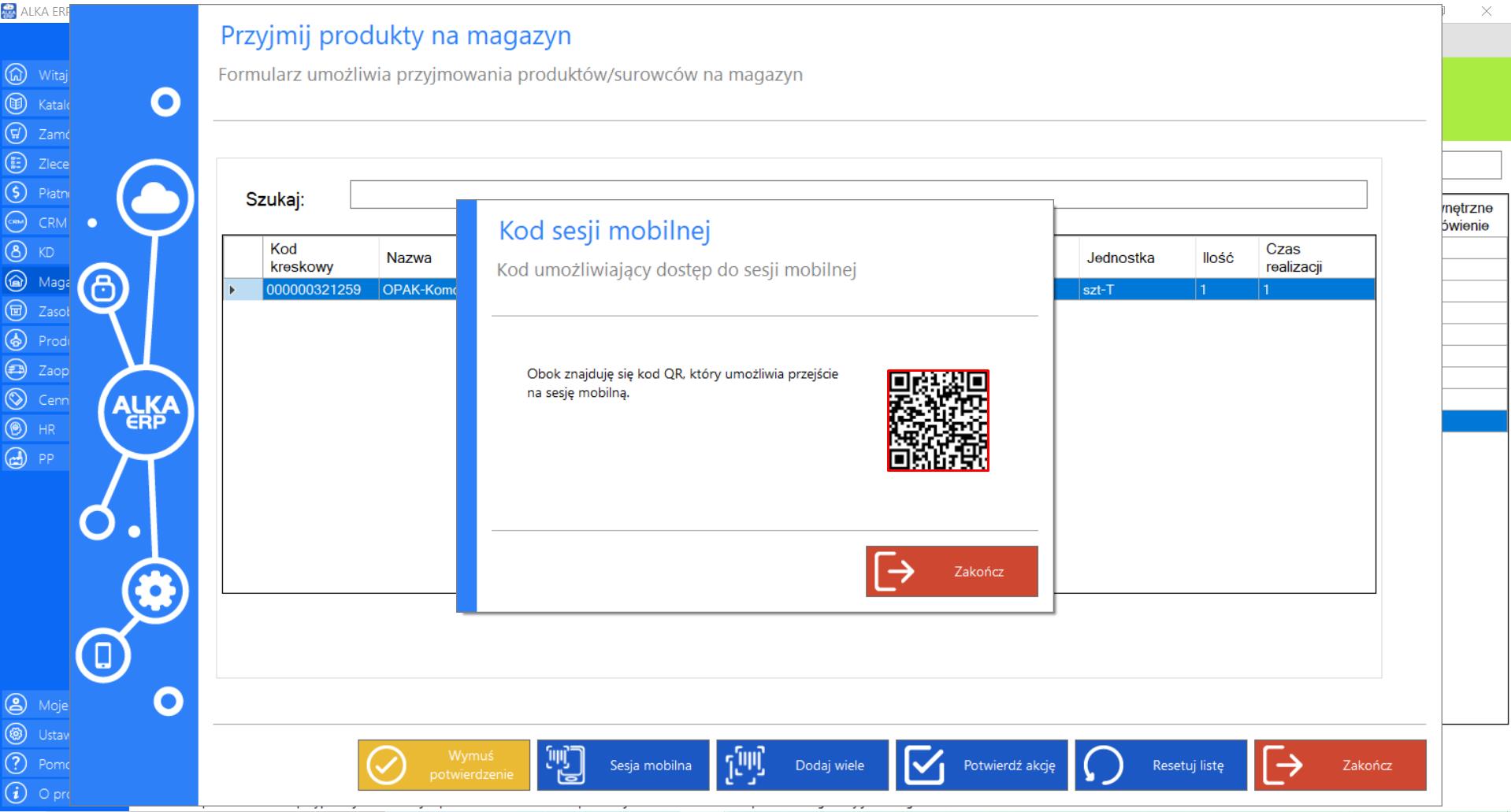Open the Ustawienia gear icon in sidebar

pos(16,734)
